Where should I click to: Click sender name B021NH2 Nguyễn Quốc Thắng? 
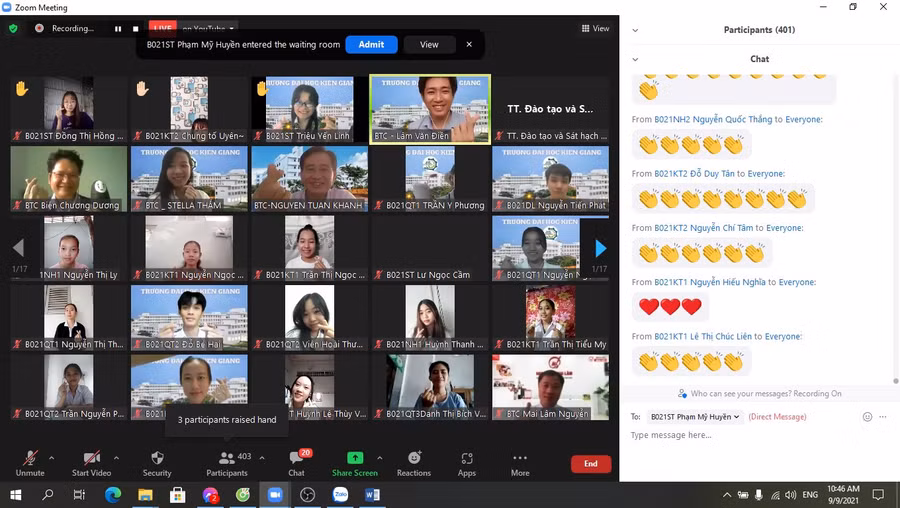pos(713,119)
